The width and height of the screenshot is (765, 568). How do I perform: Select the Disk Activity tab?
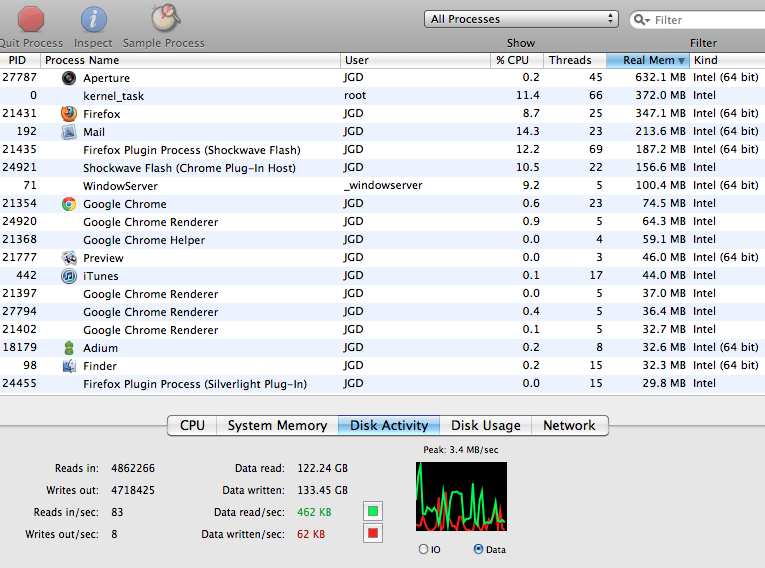click(389, 426)
